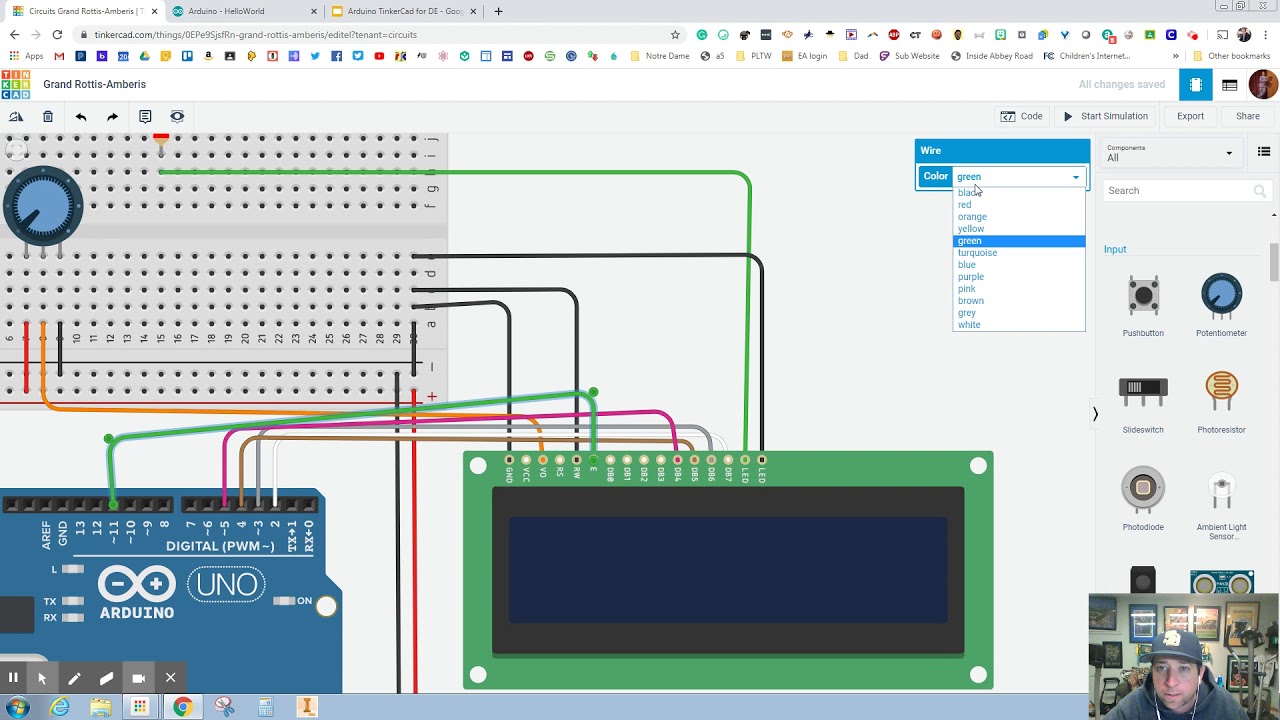
Task: Select the recorder pointer tool
Action: 42,678
